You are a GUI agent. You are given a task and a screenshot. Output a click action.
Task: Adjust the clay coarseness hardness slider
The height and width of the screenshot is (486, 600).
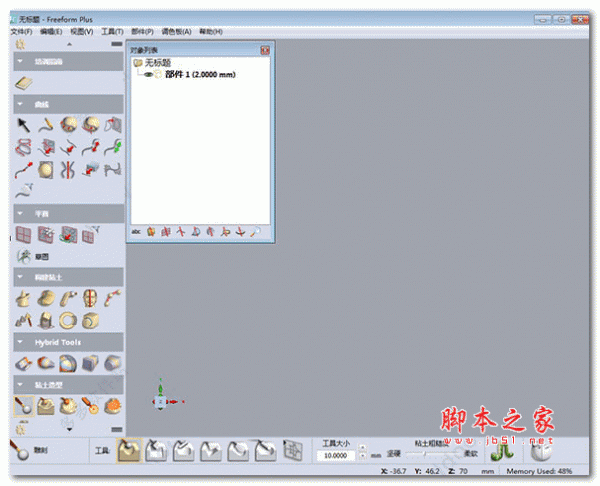point(432,454)
